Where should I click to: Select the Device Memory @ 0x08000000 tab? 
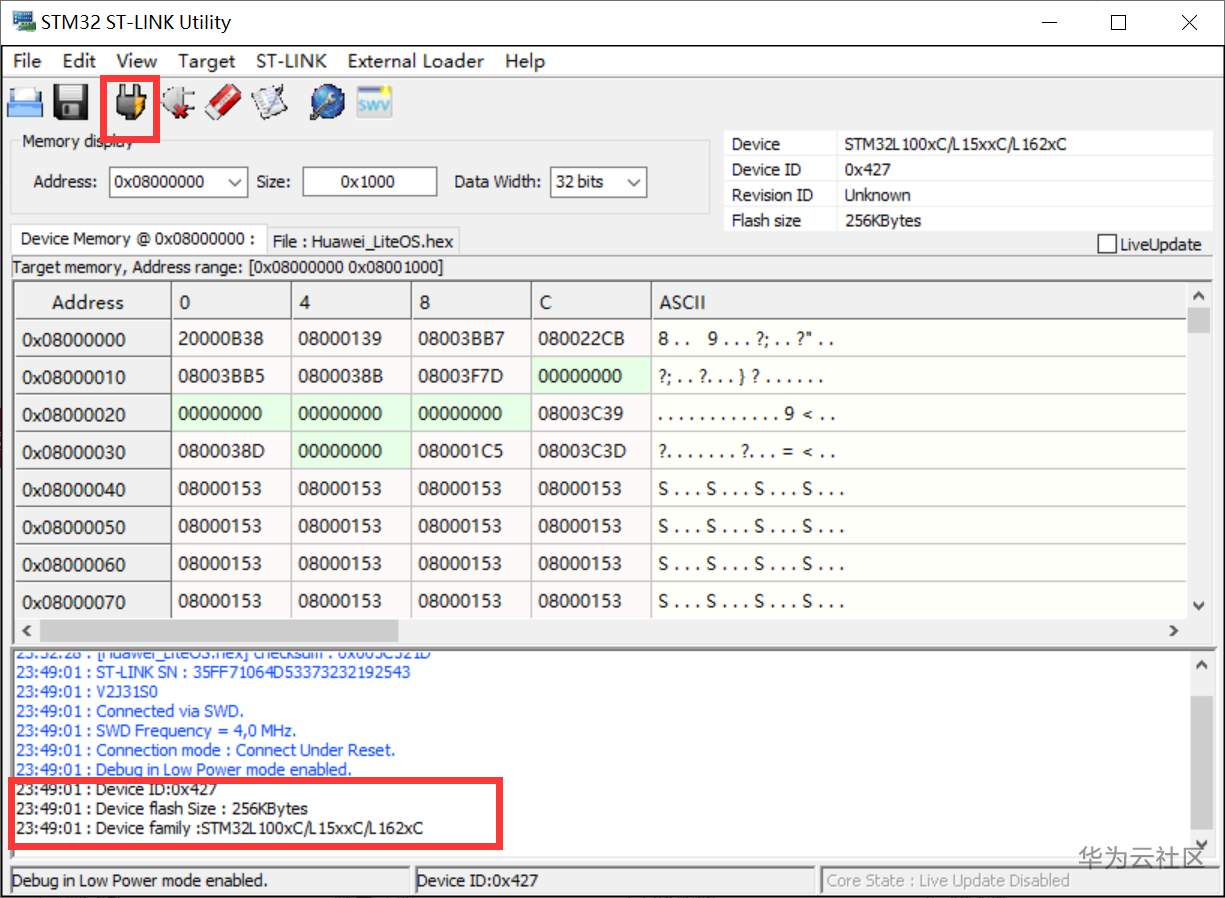139,239
